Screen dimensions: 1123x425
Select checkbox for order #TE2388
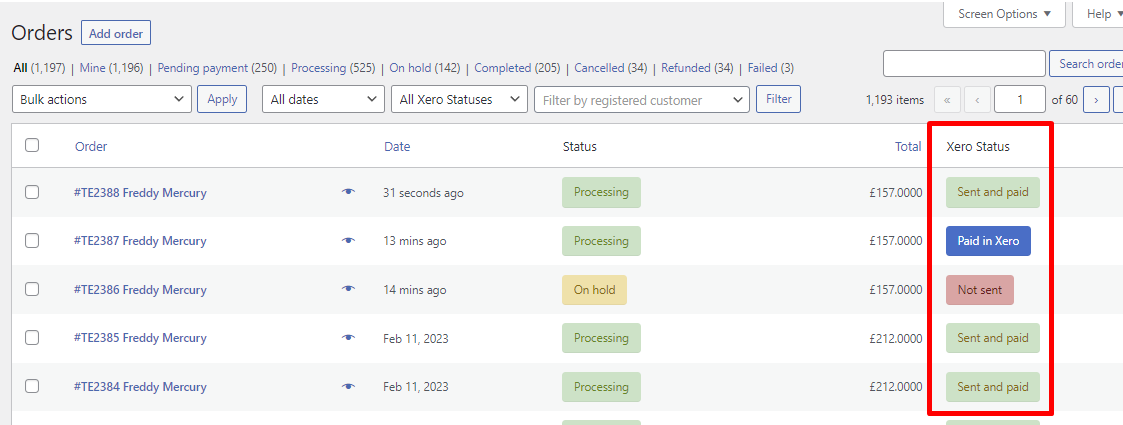pos(32,192)
